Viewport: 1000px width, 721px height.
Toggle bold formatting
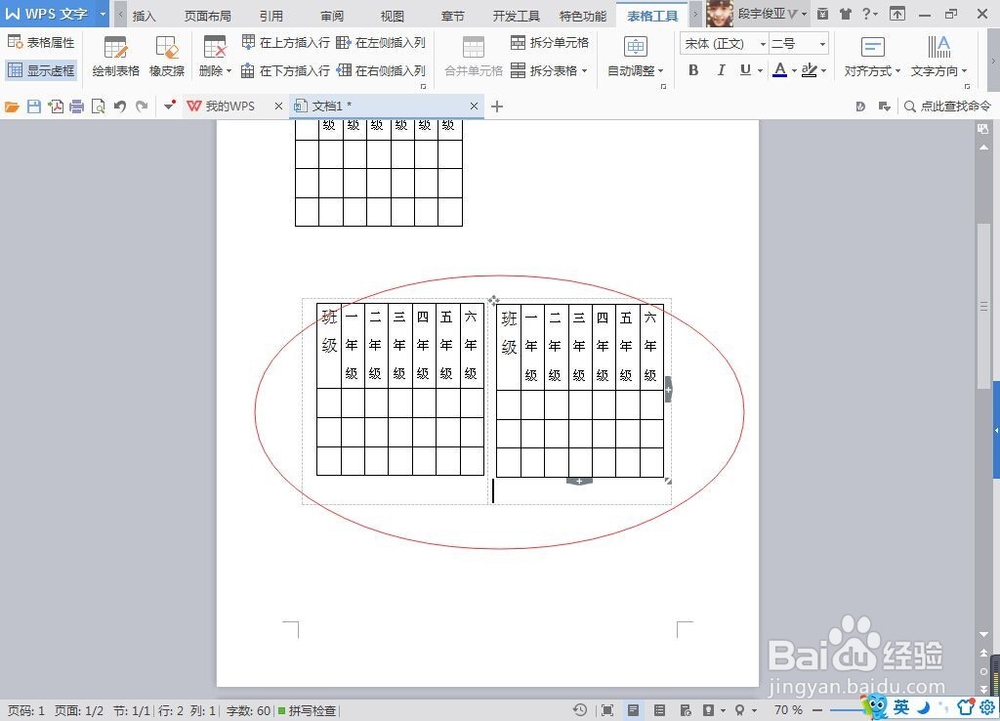point(694,70)
